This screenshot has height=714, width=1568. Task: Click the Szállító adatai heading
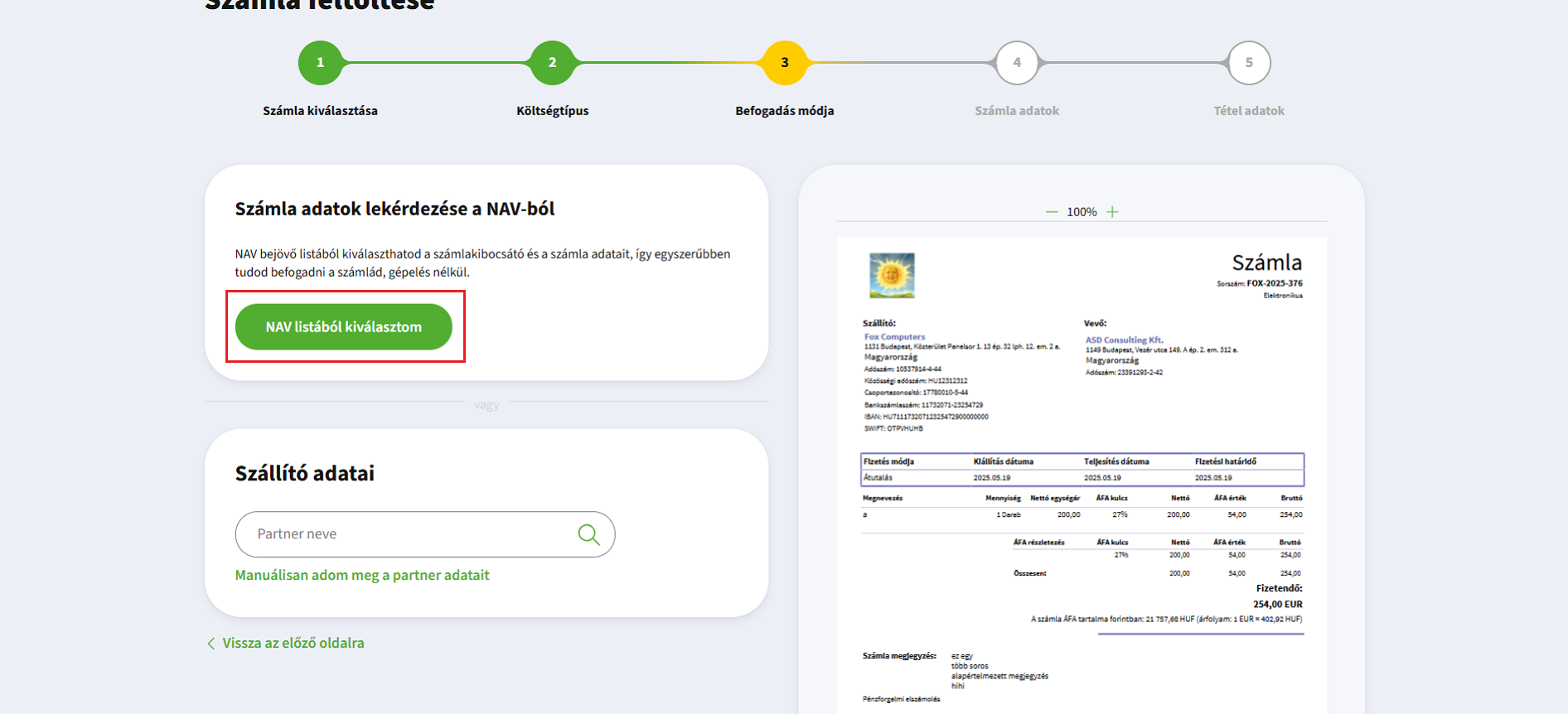(305, 473)
